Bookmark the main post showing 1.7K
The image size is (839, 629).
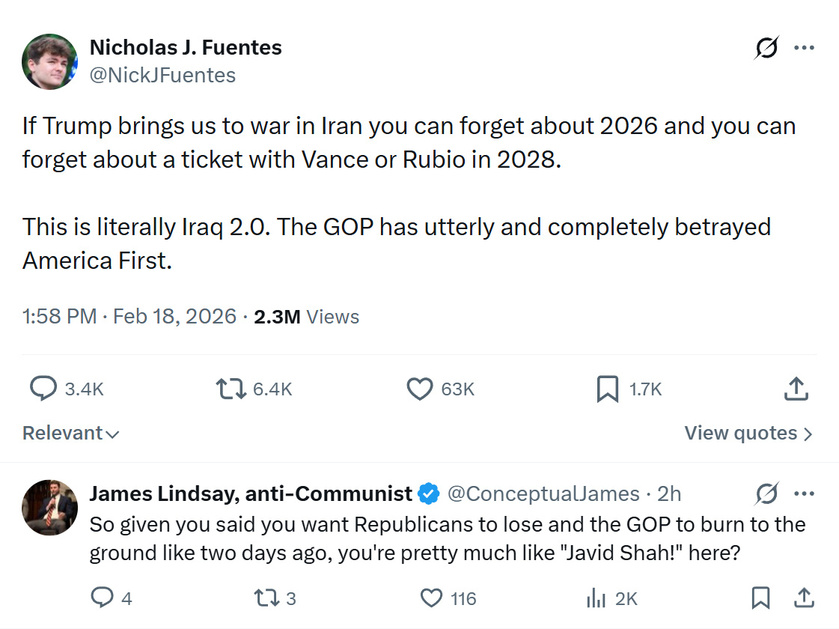607,389
